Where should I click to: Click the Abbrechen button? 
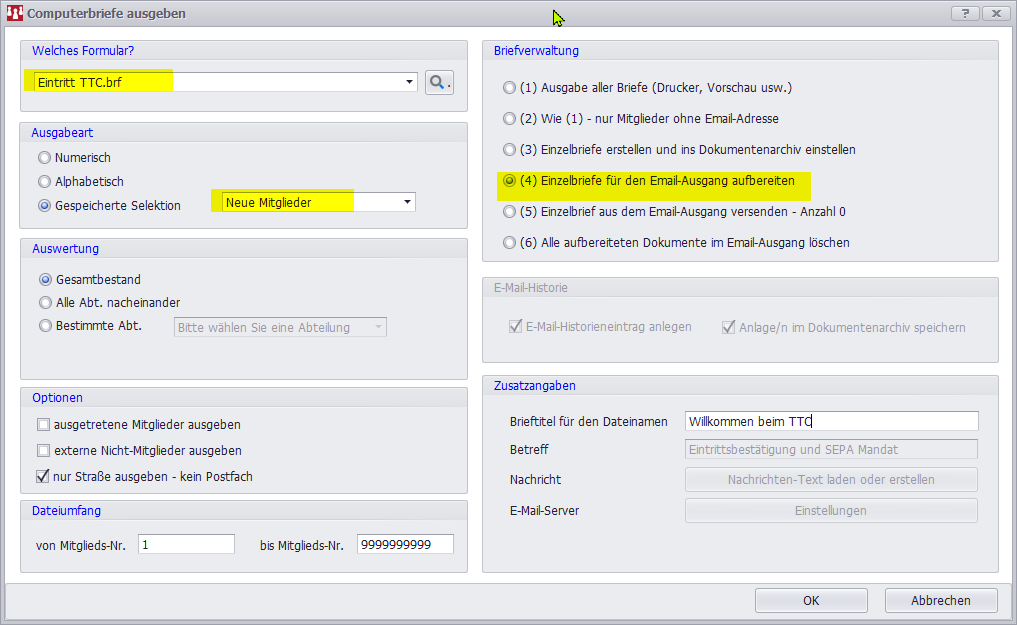pos(940,601)
